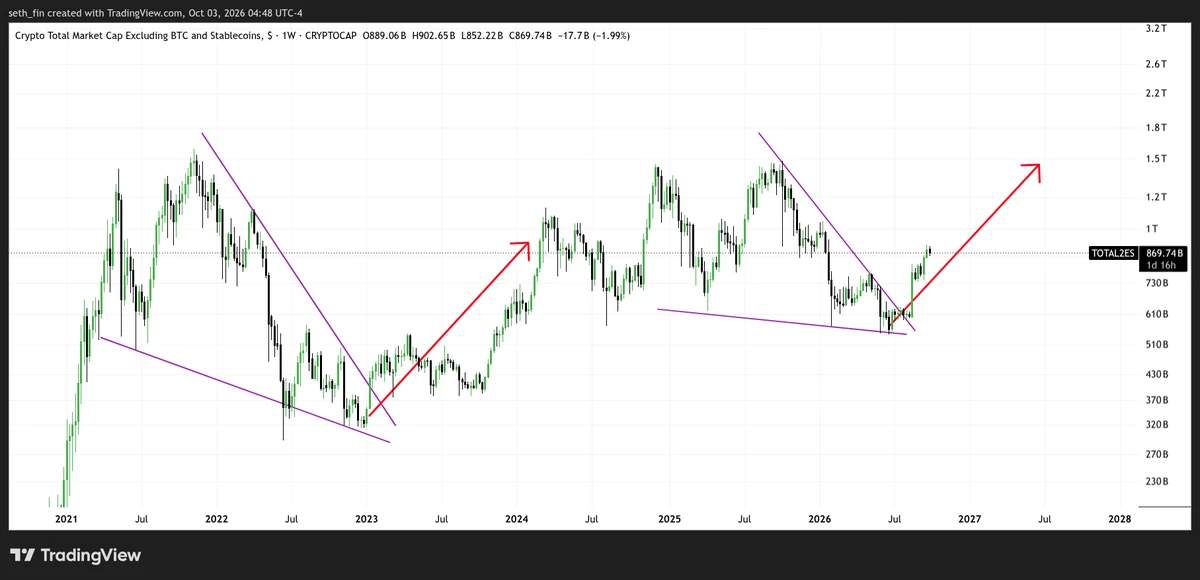Image resolution: width=1200 pixels, height=580 pixels.
Task: Click the 320B price axis label
Action: [1158, 425]
